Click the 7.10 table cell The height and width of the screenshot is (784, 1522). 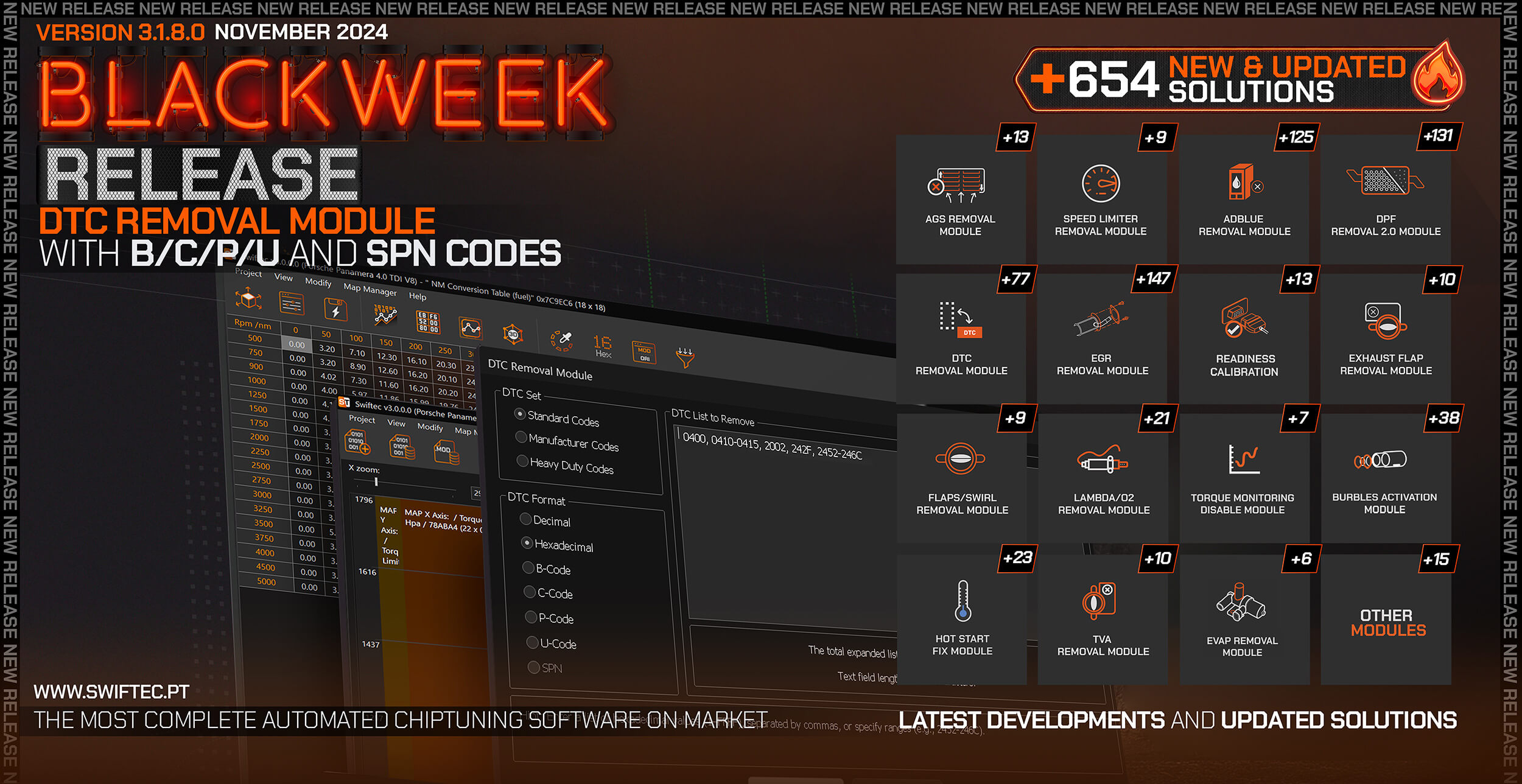pyautogui.click(x=357, y=353)
